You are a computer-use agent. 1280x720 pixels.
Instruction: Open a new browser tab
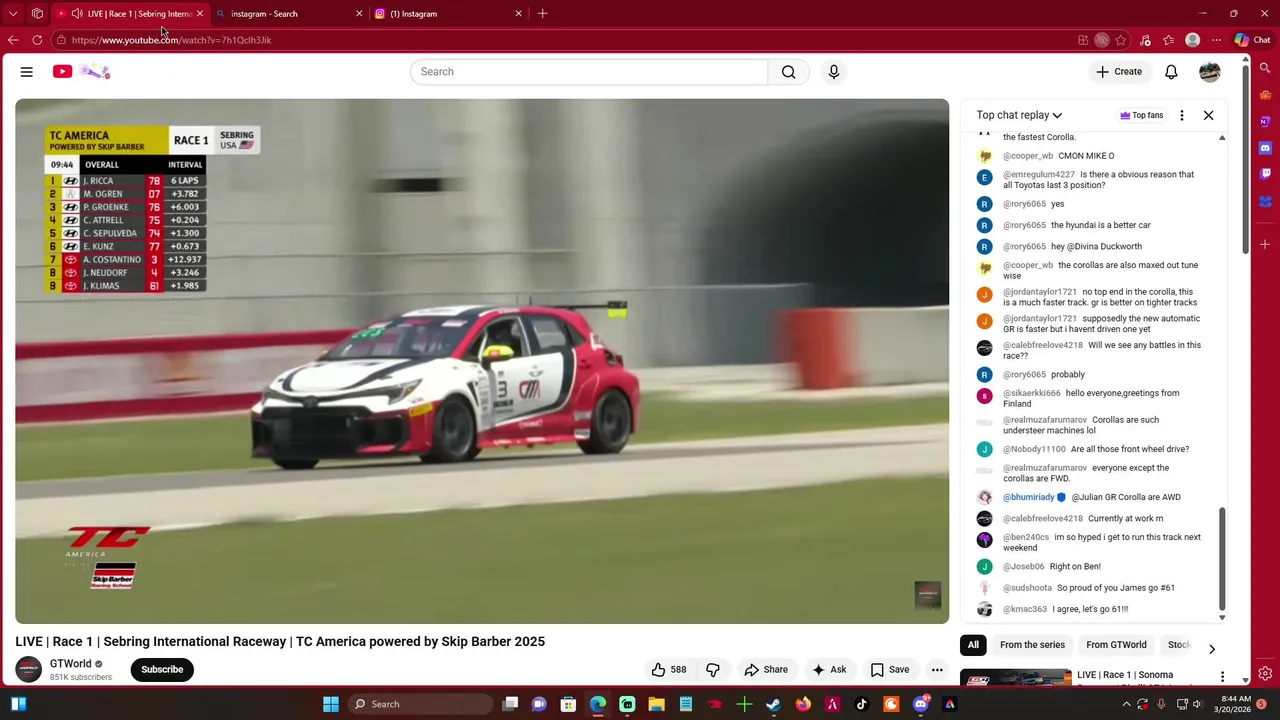[542, 14]
